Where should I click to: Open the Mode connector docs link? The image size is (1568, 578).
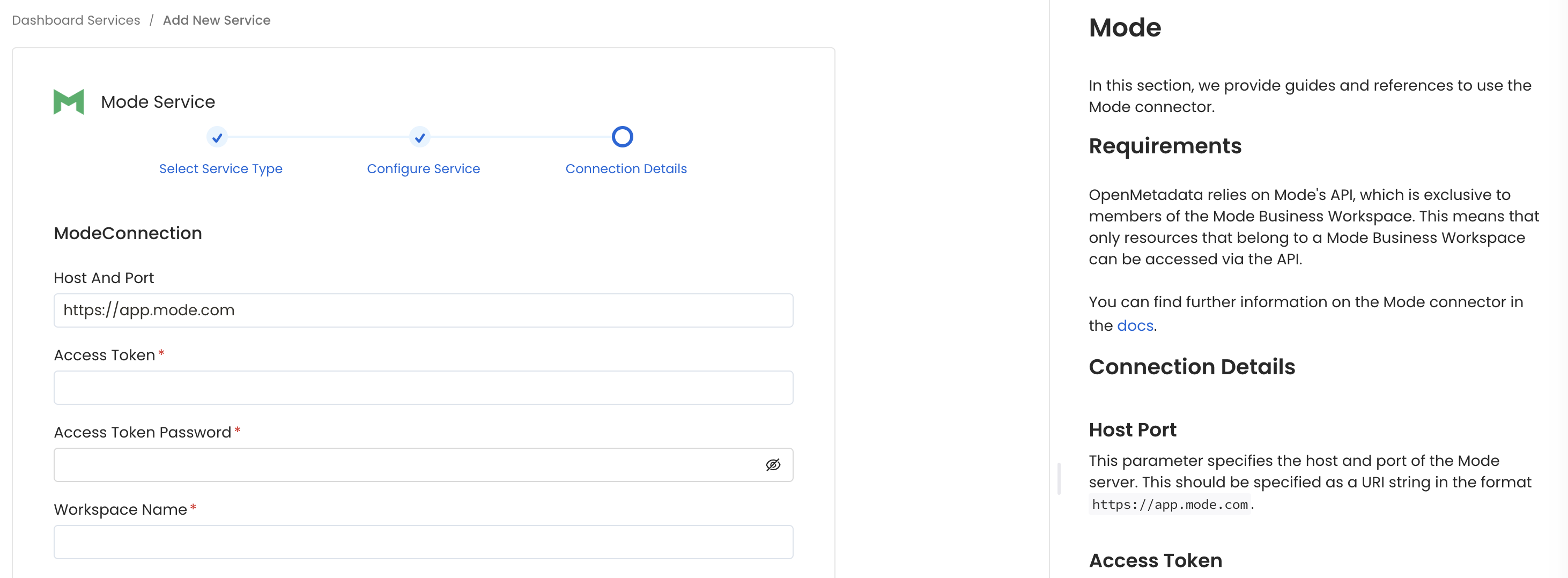tap(1135, 325)
